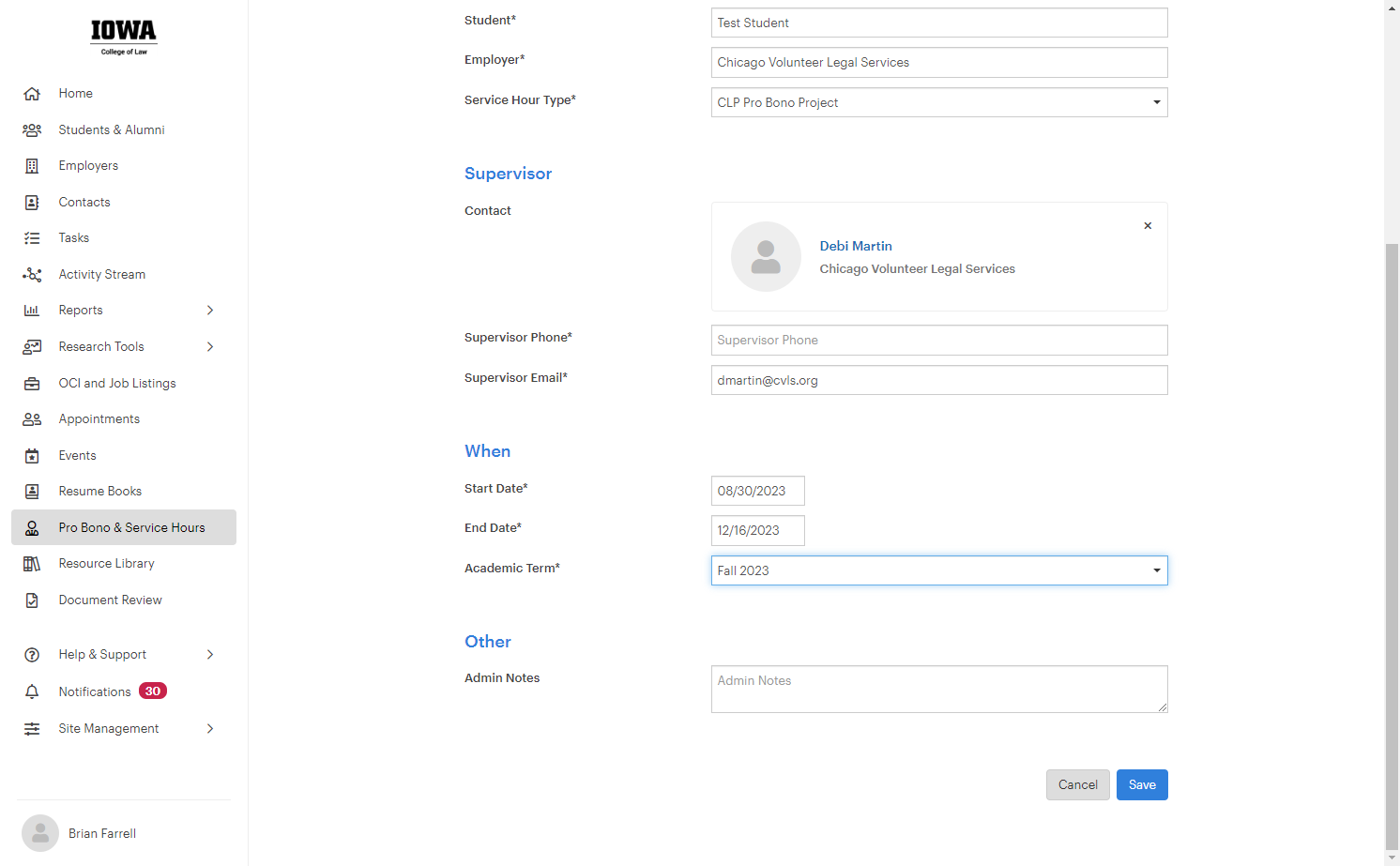Expand the Reports submenu chevron
This screenshot has width=1400, height=866.
click(210, 311)
